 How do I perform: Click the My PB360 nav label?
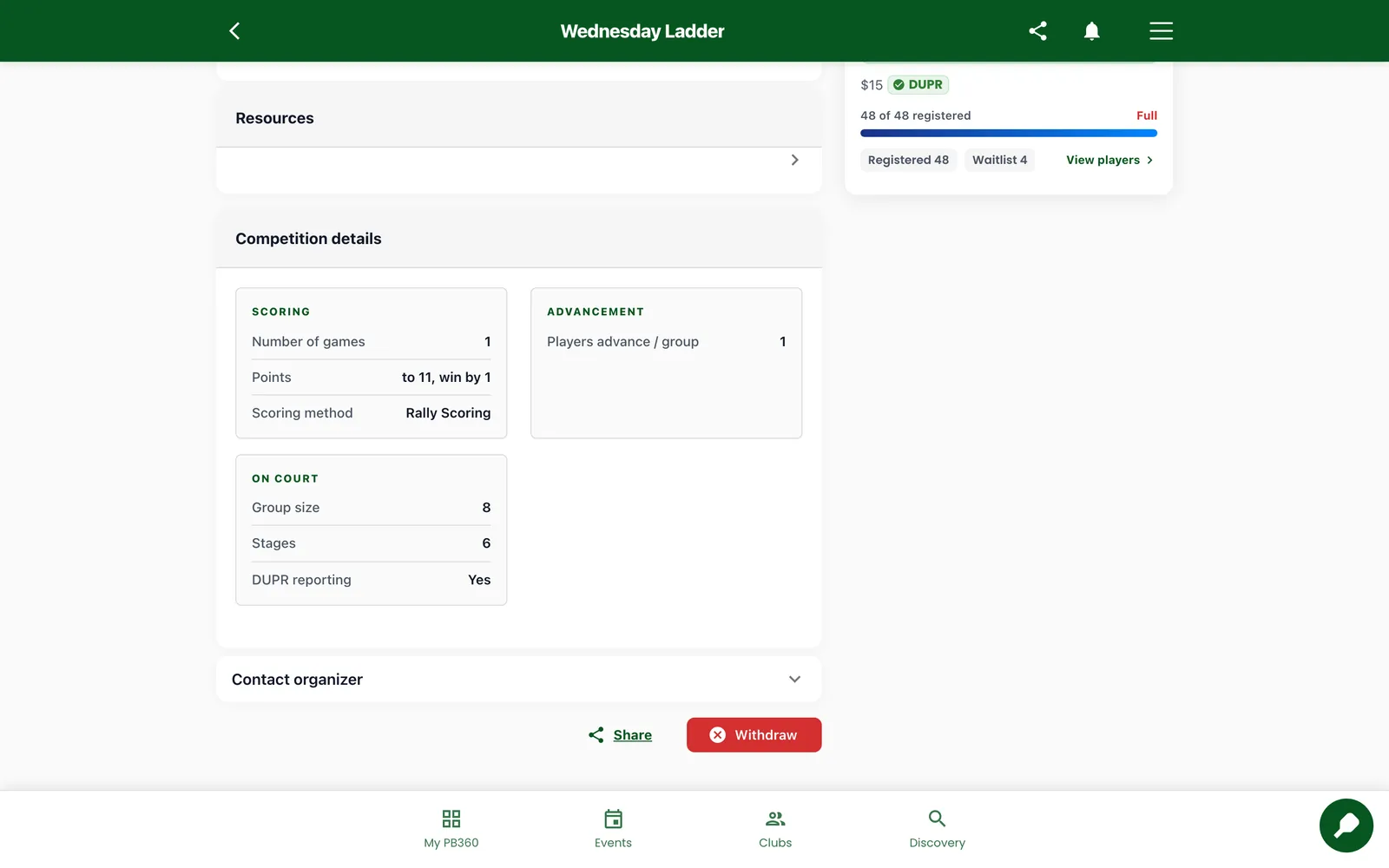pos(451,843)
